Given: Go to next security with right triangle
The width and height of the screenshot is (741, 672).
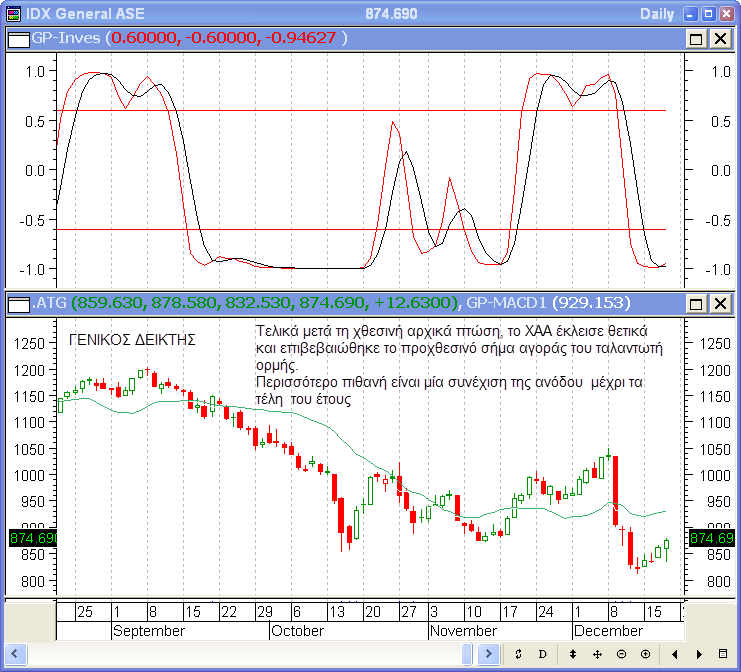Looking at the screenshot, I should 698,654.
